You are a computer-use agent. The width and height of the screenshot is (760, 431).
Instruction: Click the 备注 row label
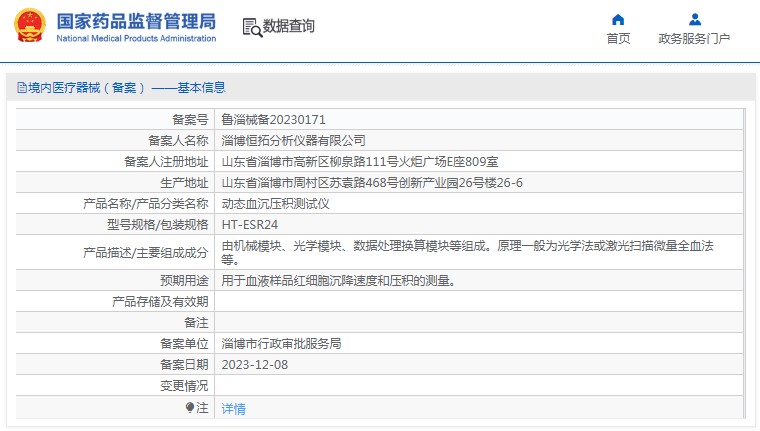point(196,322)
